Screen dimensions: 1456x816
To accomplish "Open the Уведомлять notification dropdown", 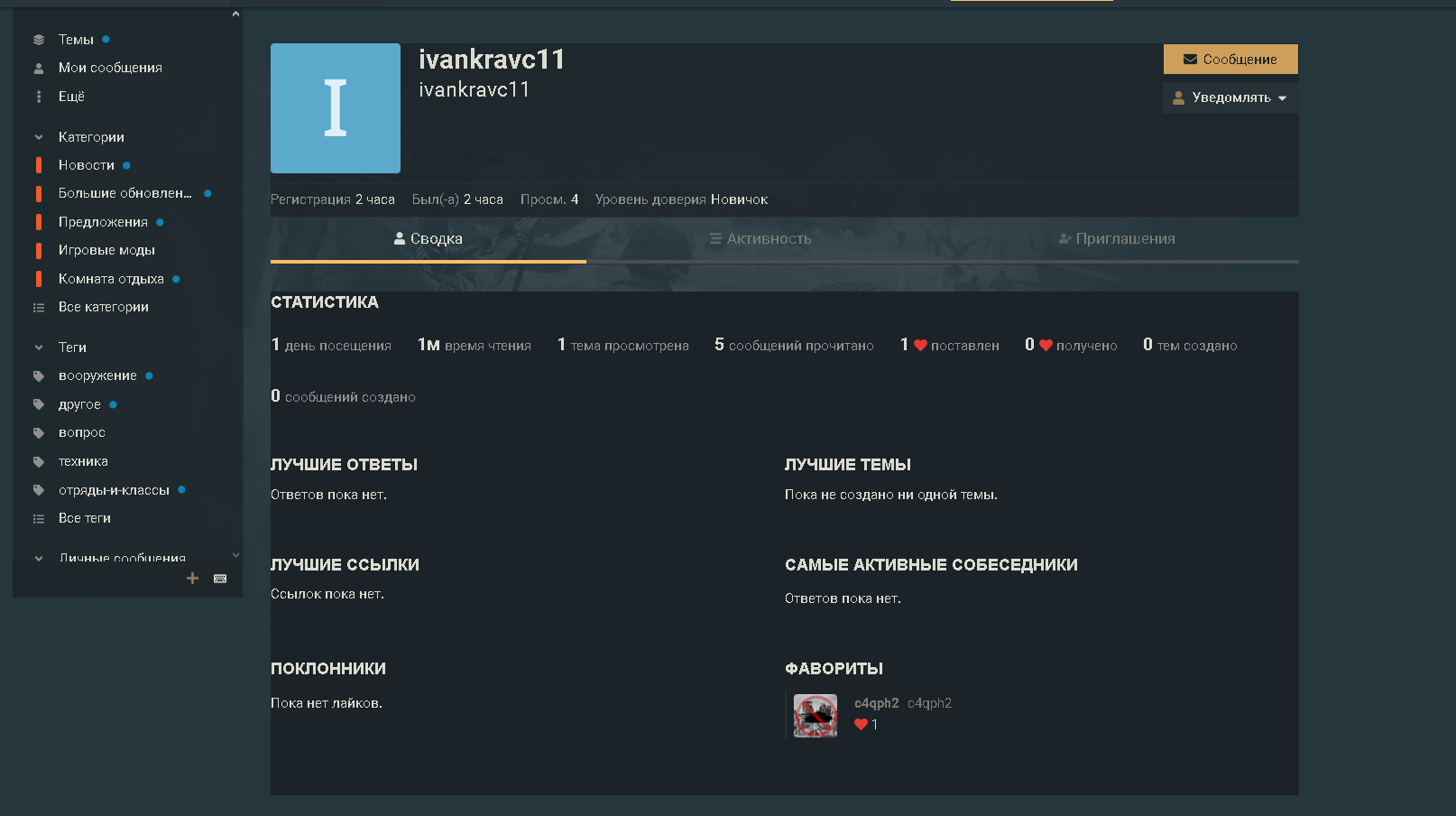I will pos(1230,97).
